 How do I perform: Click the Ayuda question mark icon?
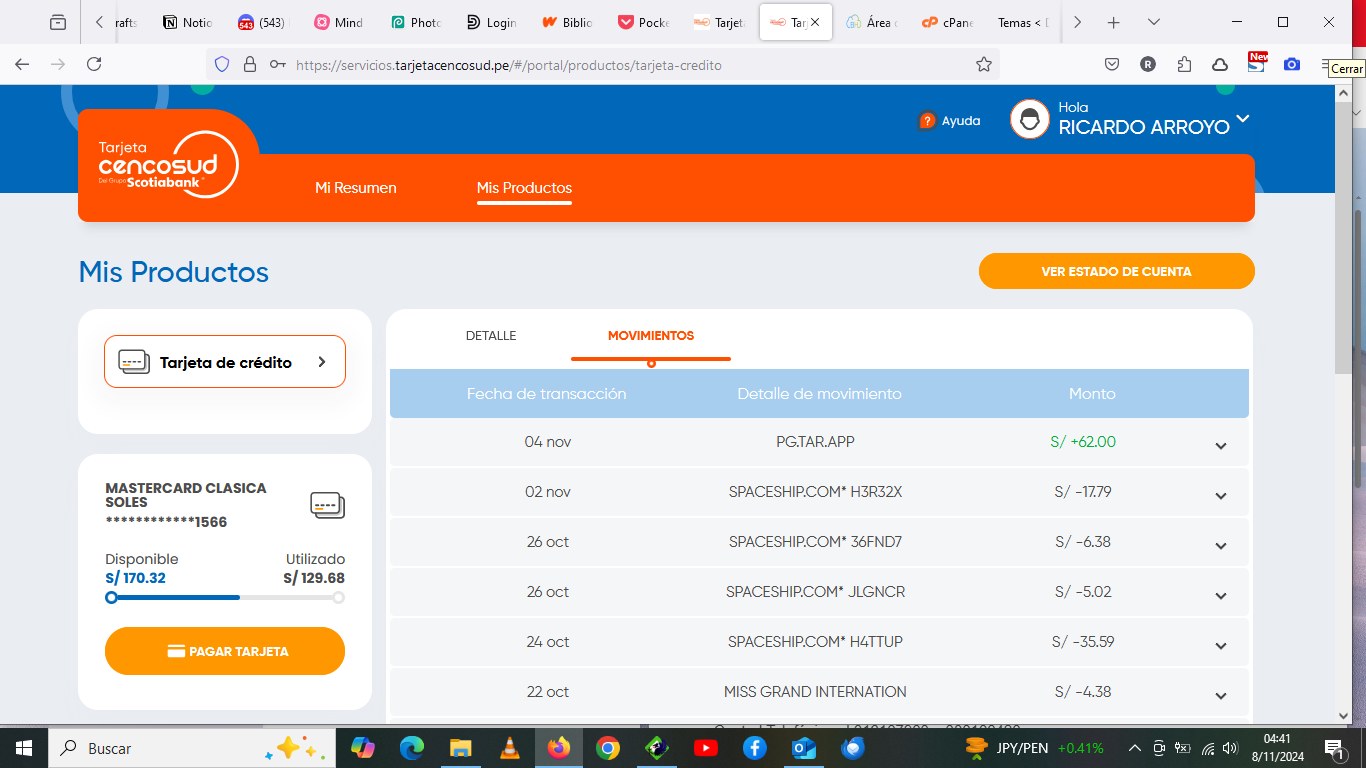coord(926,121)
